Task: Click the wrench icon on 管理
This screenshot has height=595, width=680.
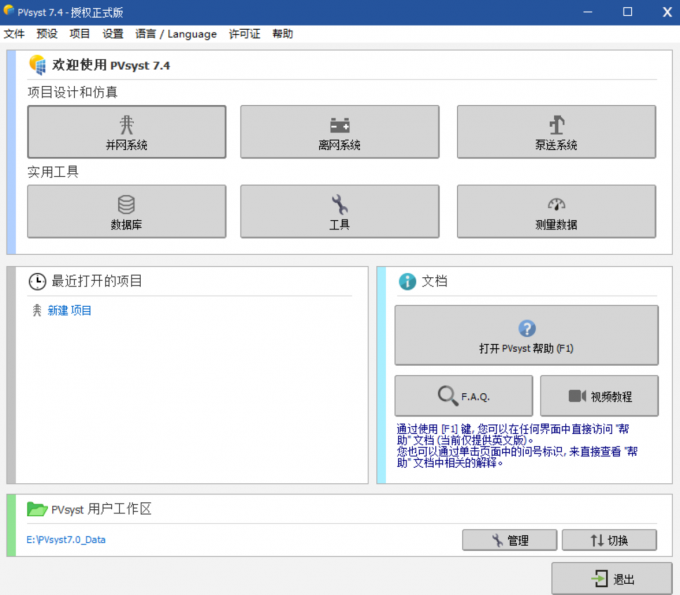Action: (497, 540)
